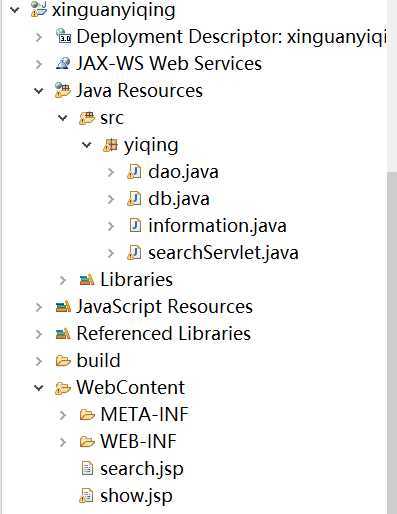The image size is (397, 514).
Task: Select information.java in the tree
Action: (x=217, y=226)
